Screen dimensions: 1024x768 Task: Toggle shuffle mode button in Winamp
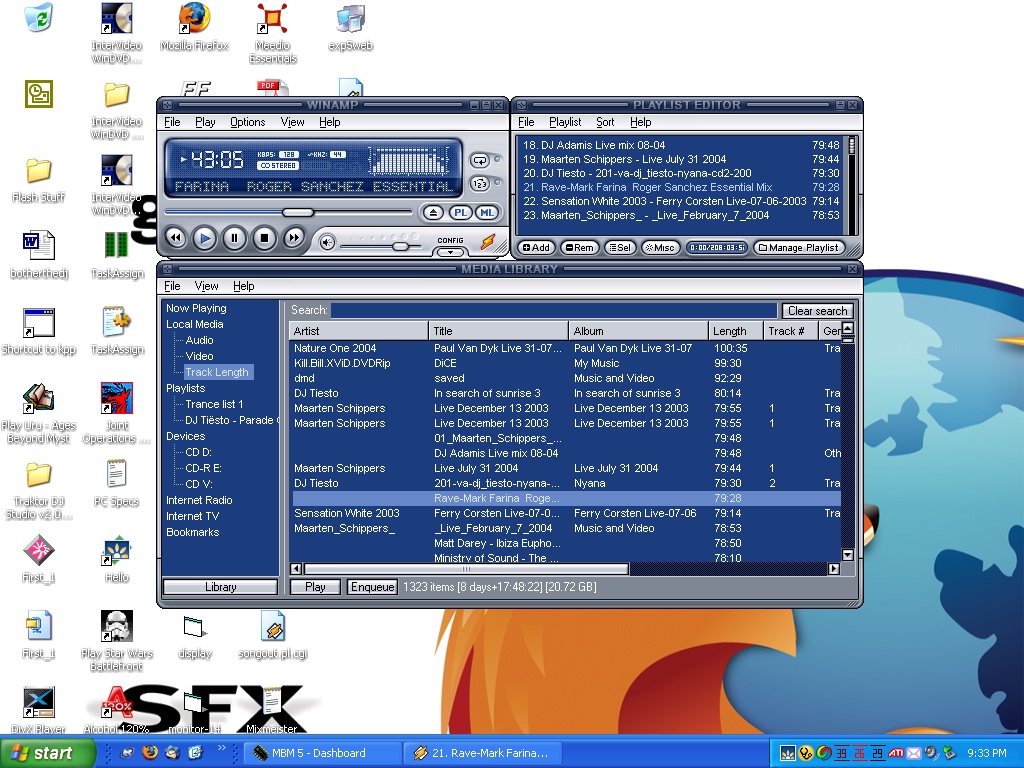(479, 184)
